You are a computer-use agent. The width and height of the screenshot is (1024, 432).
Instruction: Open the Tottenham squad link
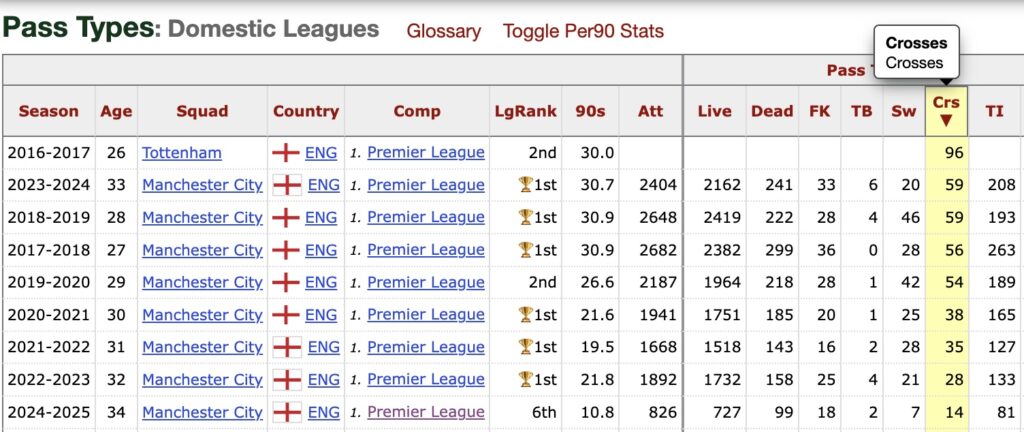(182, 153)
